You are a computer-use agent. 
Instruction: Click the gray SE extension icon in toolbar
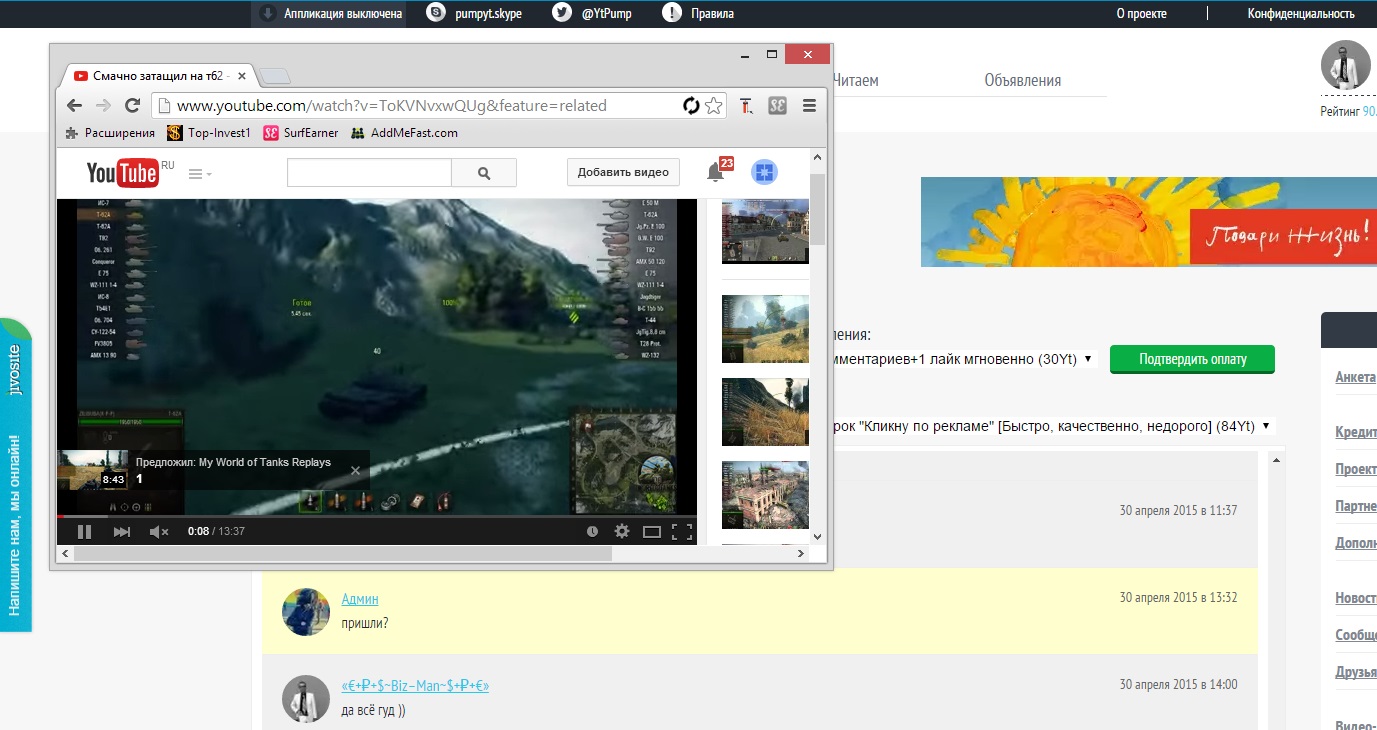[x=778, y=105]
